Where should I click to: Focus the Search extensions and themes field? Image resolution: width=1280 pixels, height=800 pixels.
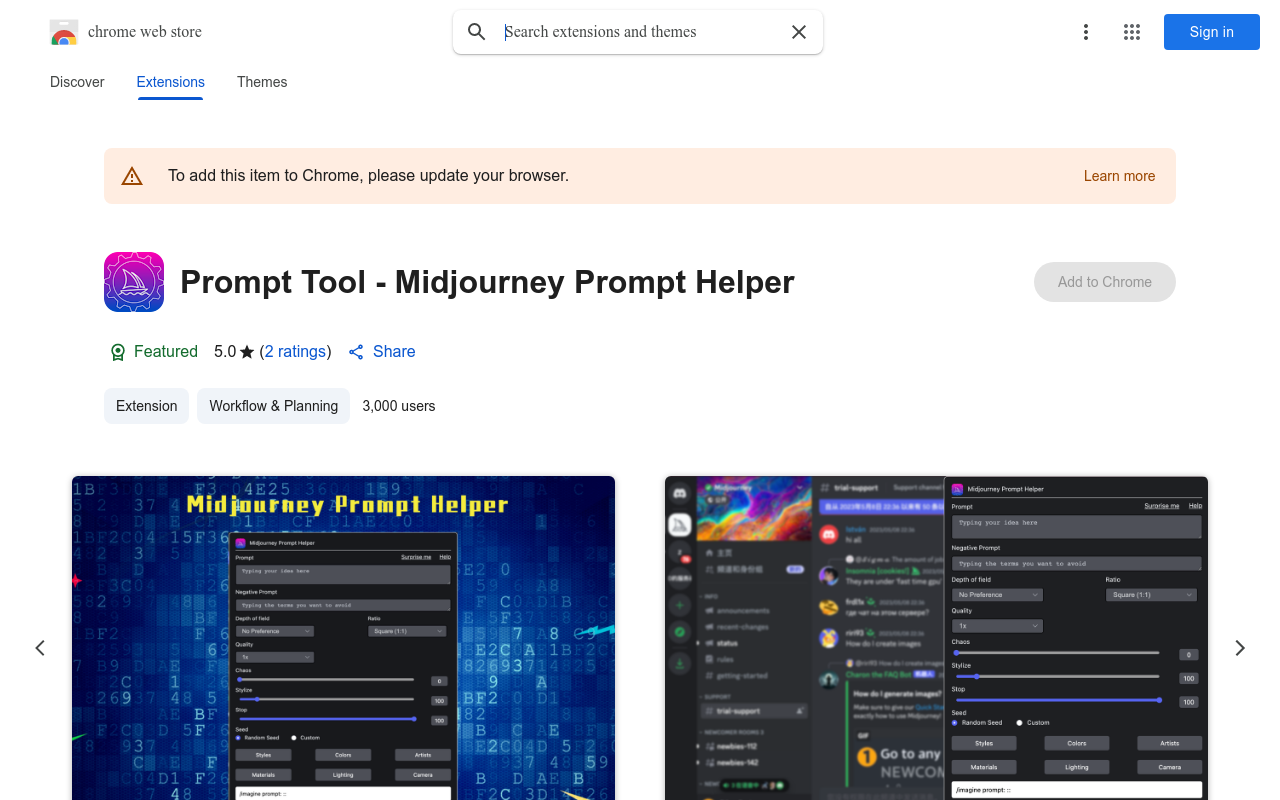[640, 32]
